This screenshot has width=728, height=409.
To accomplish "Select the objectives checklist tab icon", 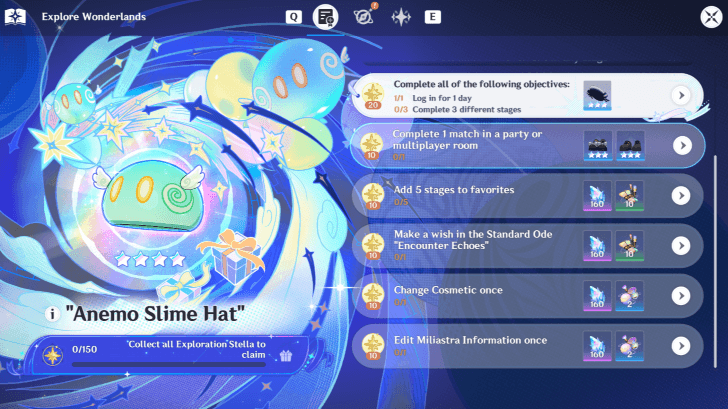I will click(x=325, y=17).
